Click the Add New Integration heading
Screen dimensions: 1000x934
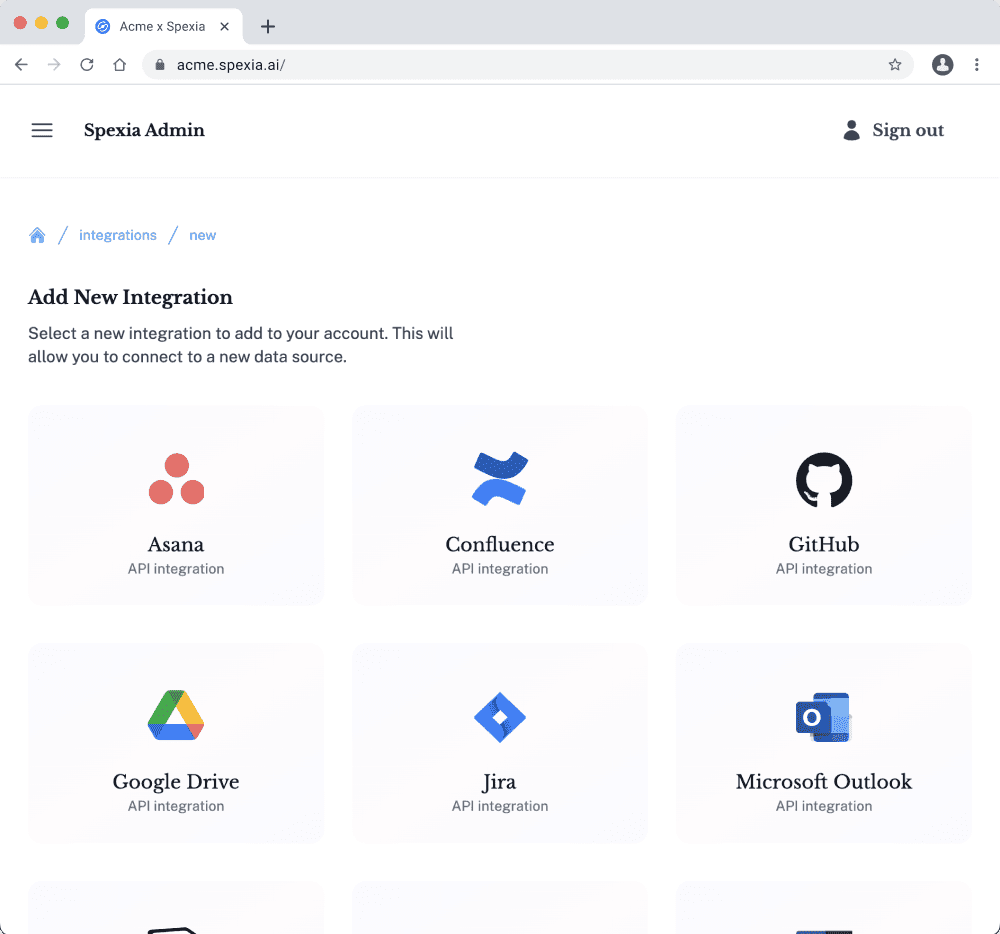click(130, 297)
